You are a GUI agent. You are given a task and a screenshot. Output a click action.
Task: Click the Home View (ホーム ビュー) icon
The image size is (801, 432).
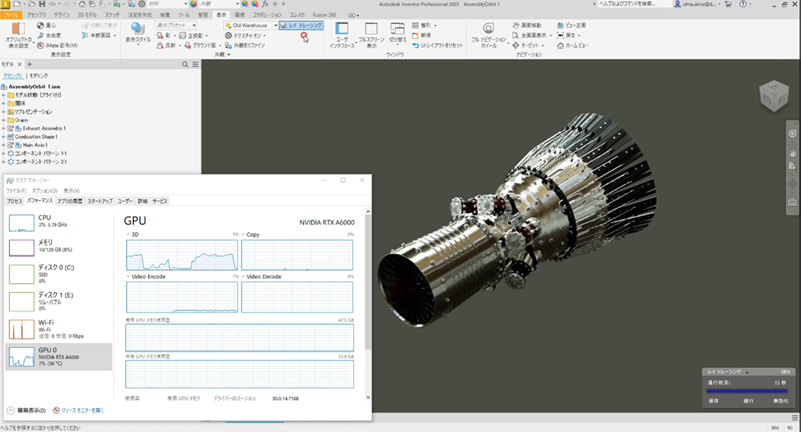[560, 45]
